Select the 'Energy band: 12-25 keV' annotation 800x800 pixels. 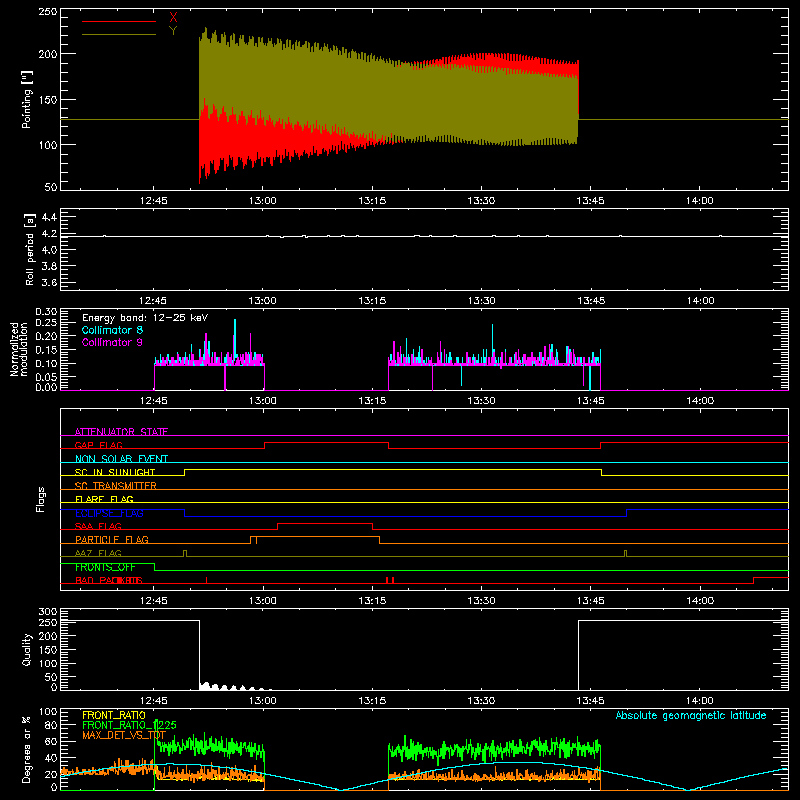pyautogui.click(x=145, y=318)
